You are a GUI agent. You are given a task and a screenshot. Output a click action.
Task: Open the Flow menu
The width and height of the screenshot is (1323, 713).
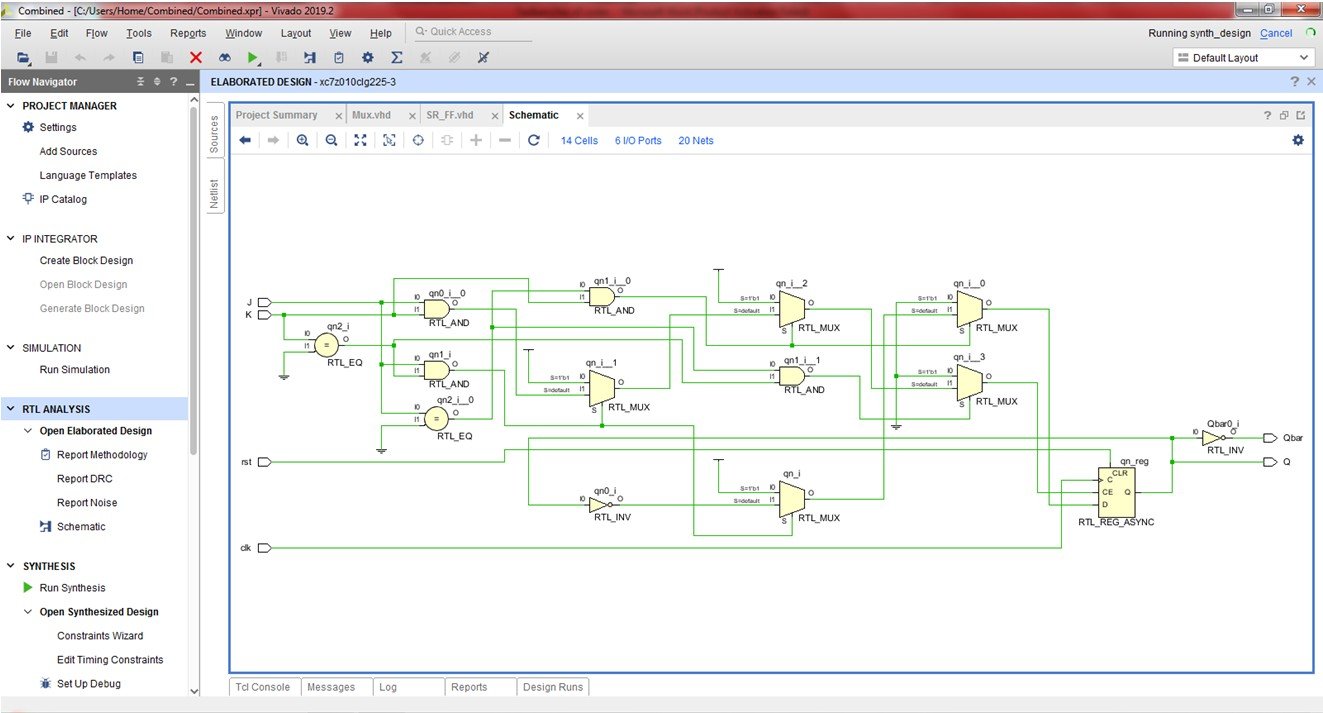(97, 33)
